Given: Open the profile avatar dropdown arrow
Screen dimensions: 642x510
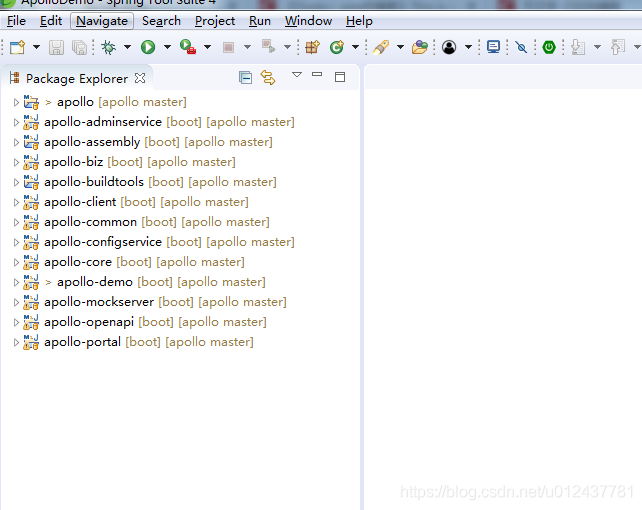Looking at the screenshot, I should (x=468, y=47).
